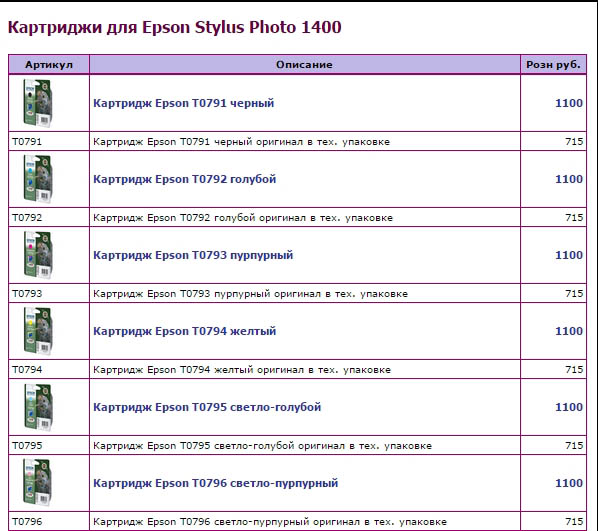598x531 pixels.
Task: Click price 715 in the T0796 row
Action: (x=574, y=521)
